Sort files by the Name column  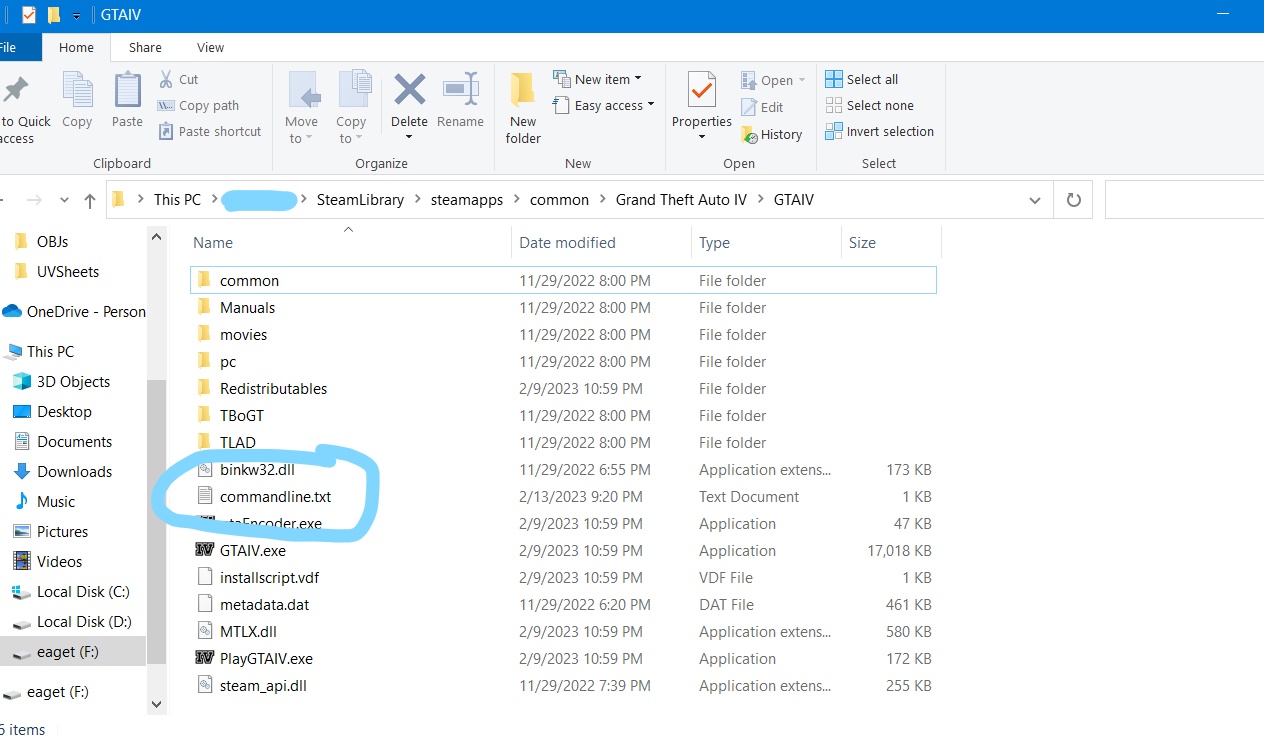[x=349, y=242]
